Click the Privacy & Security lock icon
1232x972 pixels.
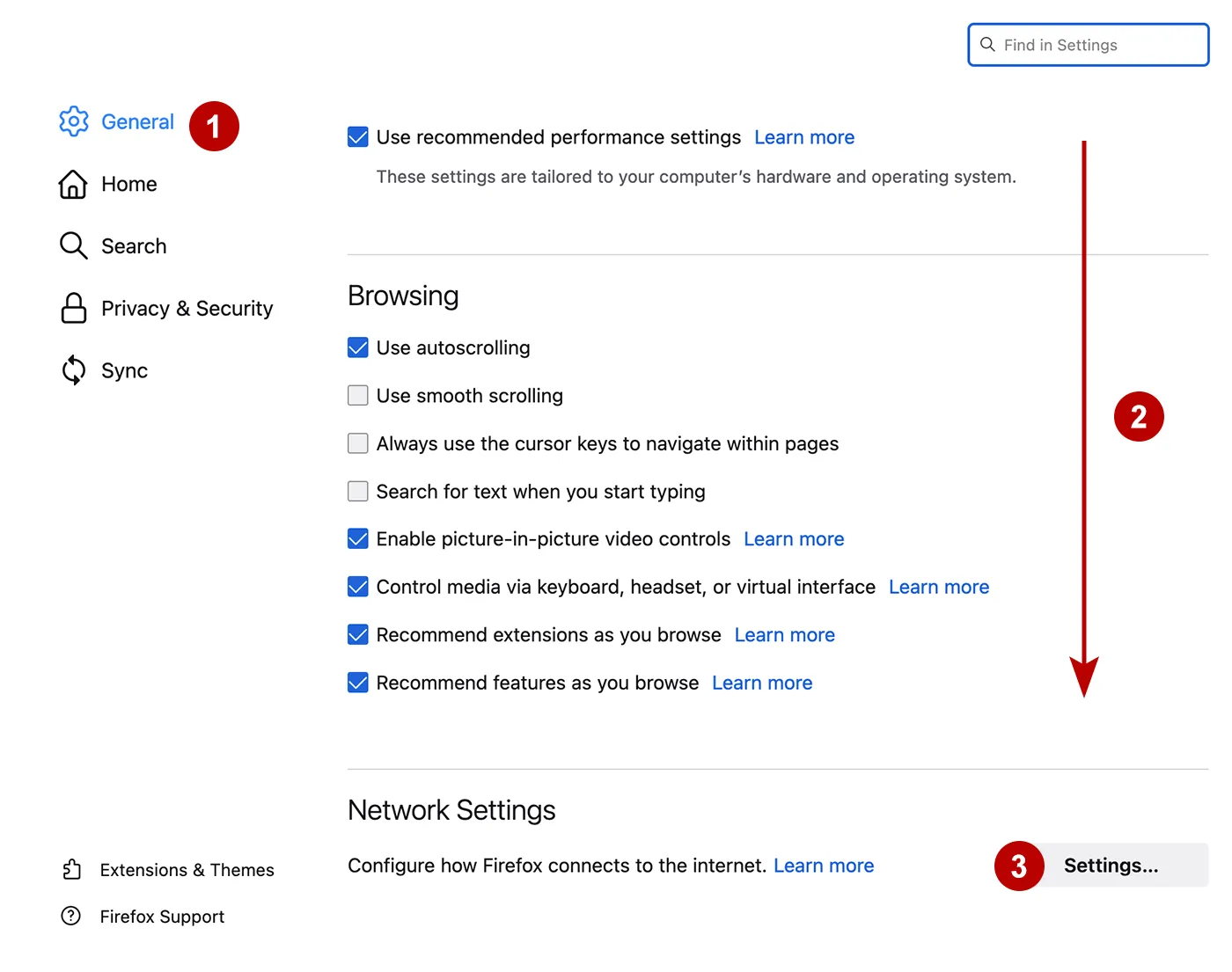[x=73, y=308]
